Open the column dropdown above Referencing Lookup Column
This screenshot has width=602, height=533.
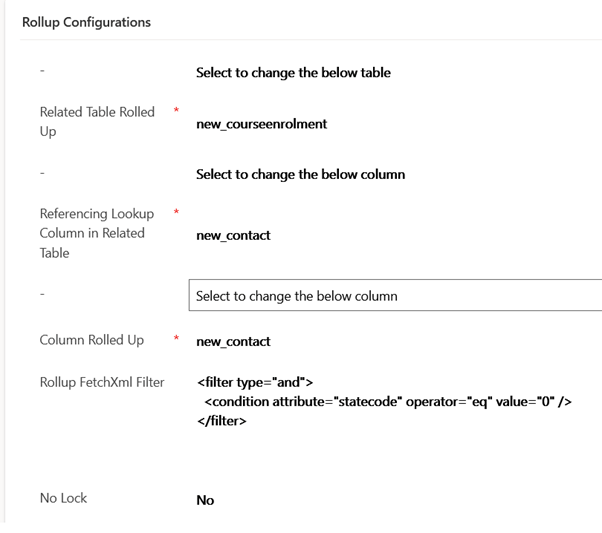pos(300,175)
